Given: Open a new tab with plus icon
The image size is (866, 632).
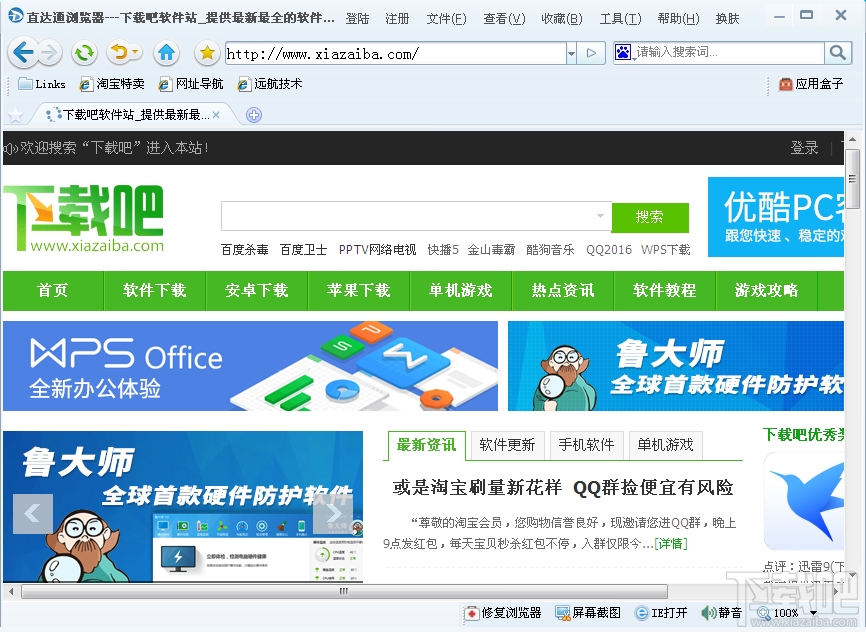Looking at the screenshot, I should (254, 115).
